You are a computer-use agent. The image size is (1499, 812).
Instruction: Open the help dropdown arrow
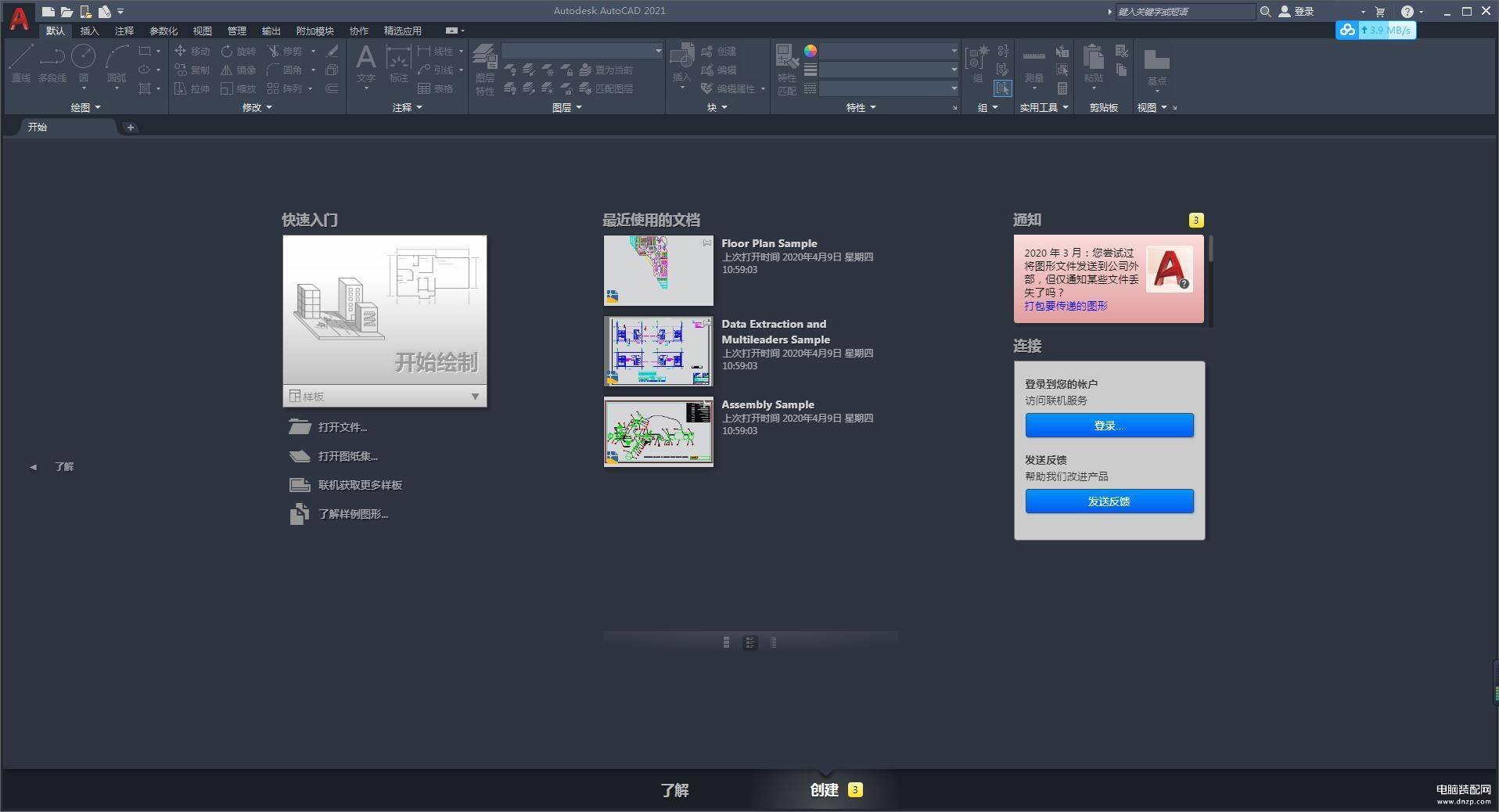pos(1422,12)
